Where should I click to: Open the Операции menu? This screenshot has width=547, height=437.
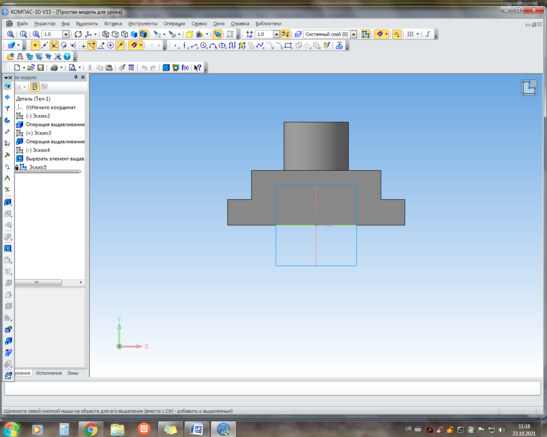(x=174, y=23)
